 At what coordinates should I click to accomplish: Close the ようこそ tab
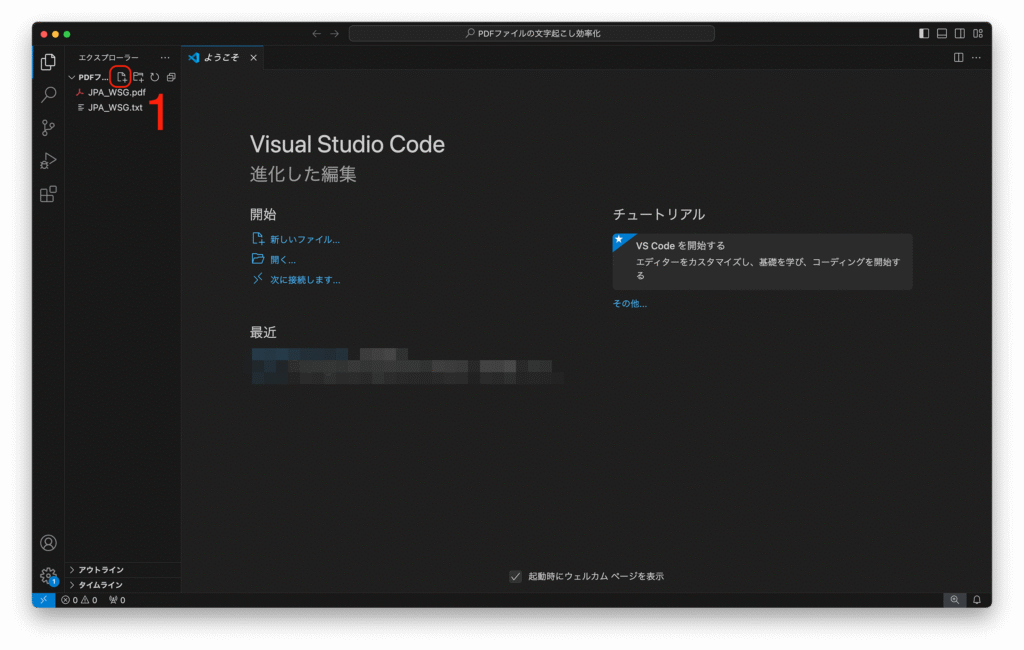pyautogui.click(x=253, y=57)
